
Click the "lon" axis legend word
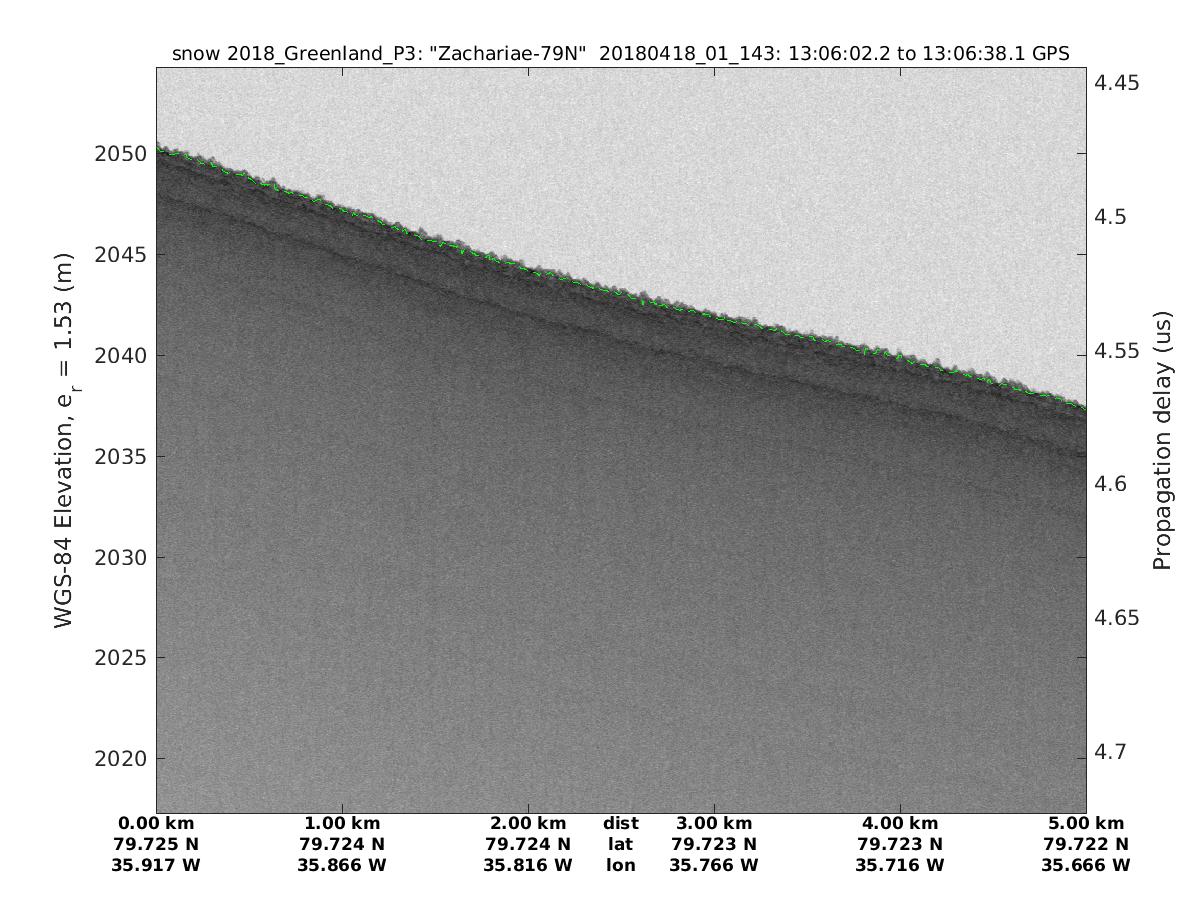coord(621,866)
